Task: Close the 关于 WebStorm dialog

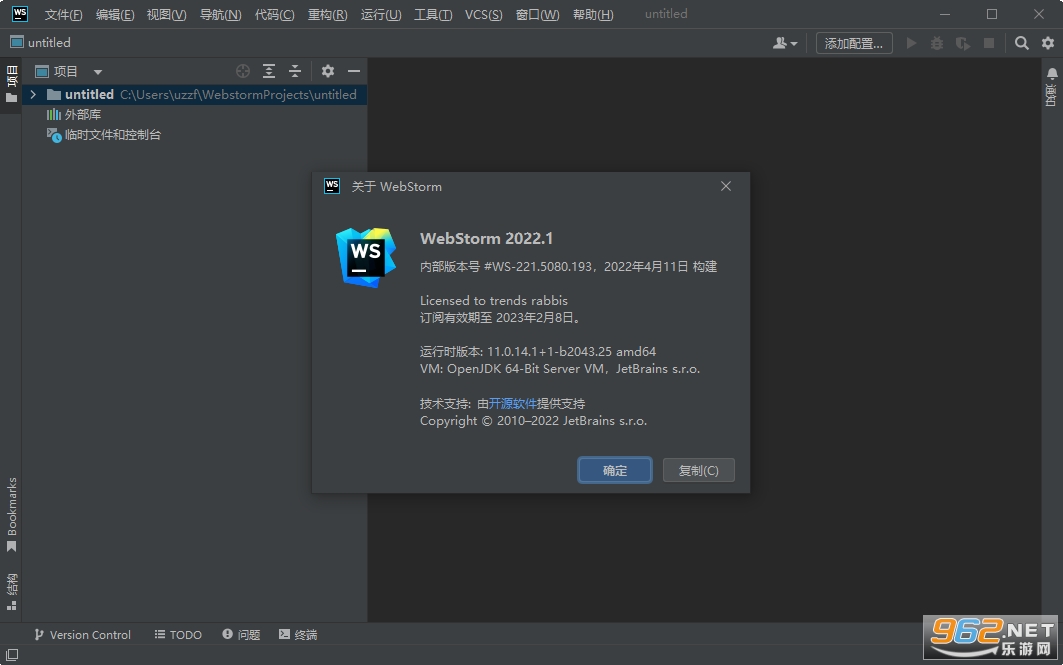Action: (726, 186)
